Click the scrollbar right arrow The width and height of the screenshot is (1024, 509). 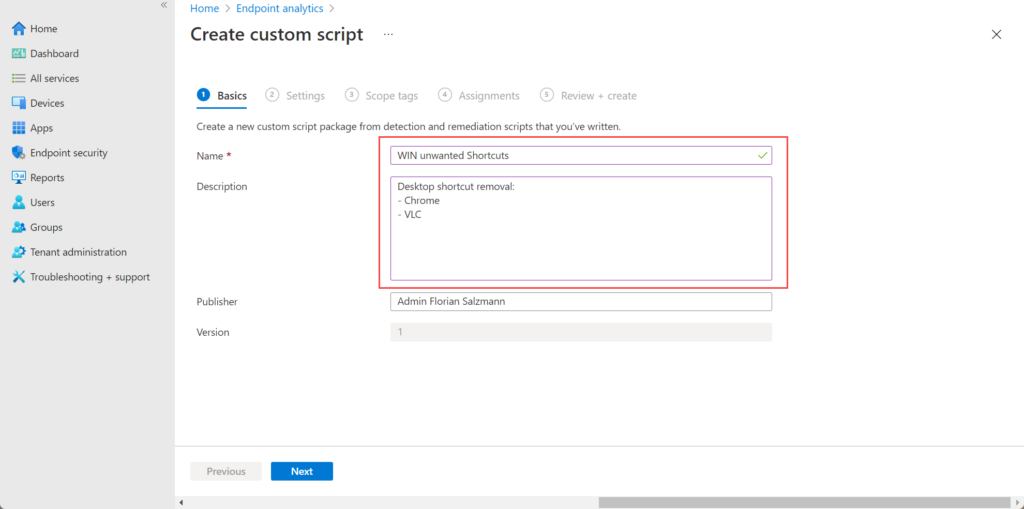pyautogui.click(x=1017, y=502)
